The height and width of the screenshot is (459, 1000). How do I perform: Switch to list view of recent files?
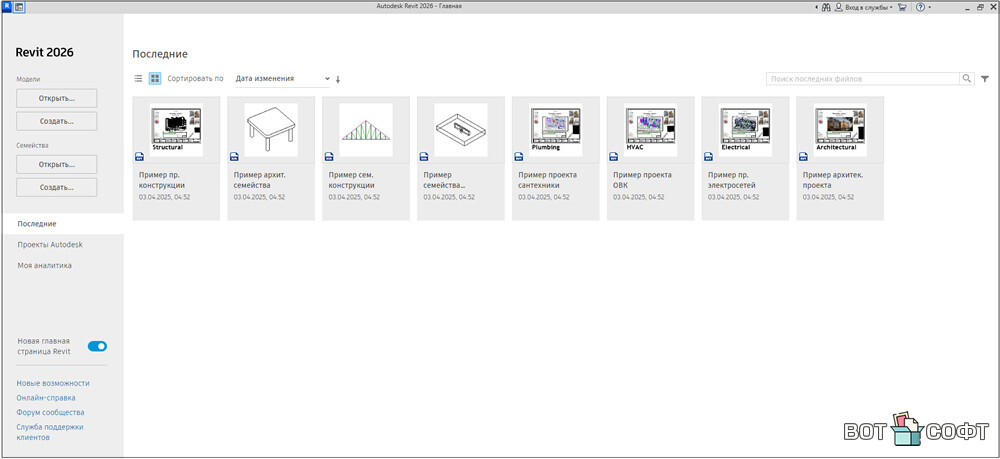[139, 78]
